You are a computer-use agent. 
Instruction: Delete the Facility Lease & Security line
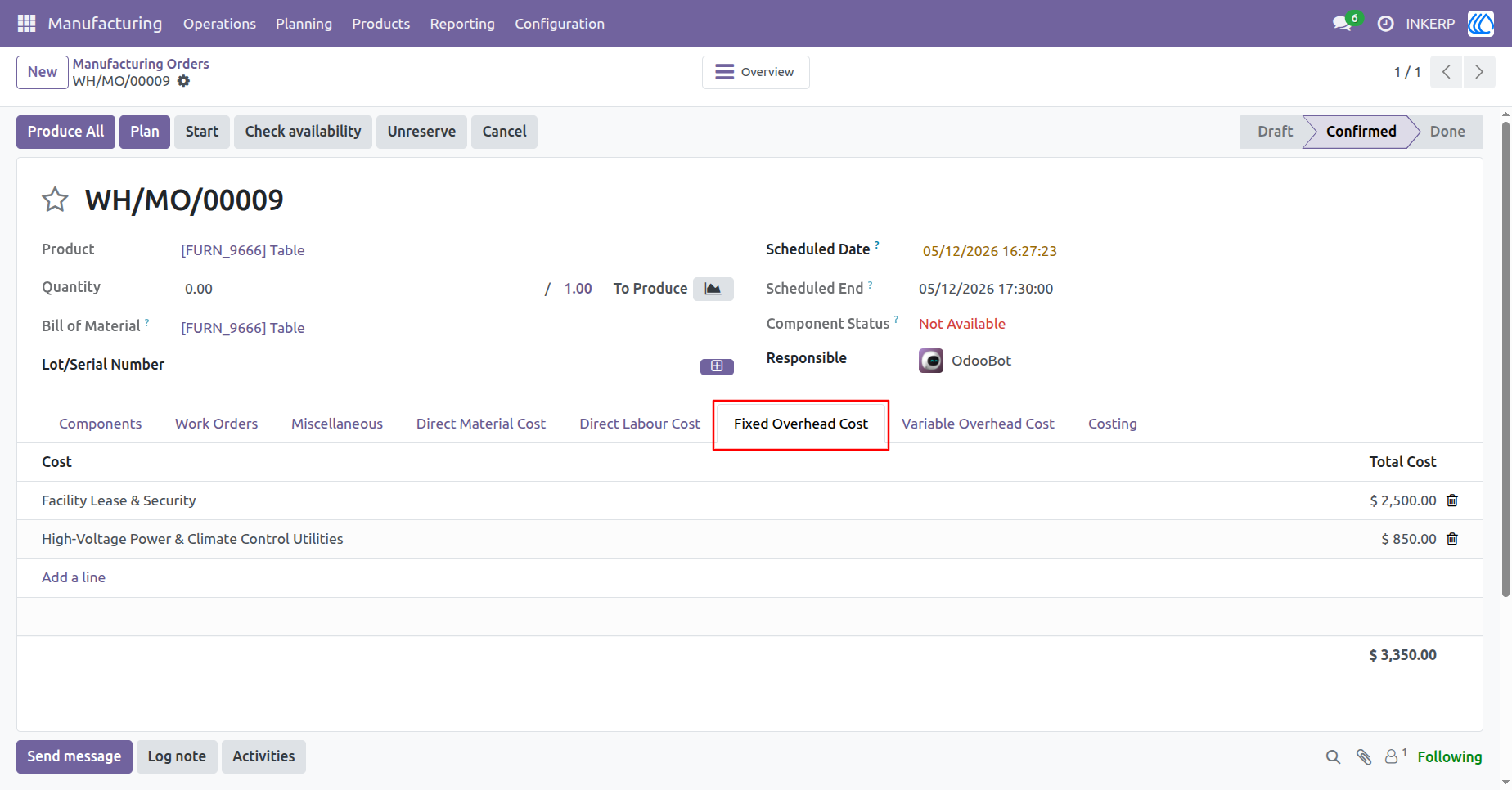pos(1452,500)
